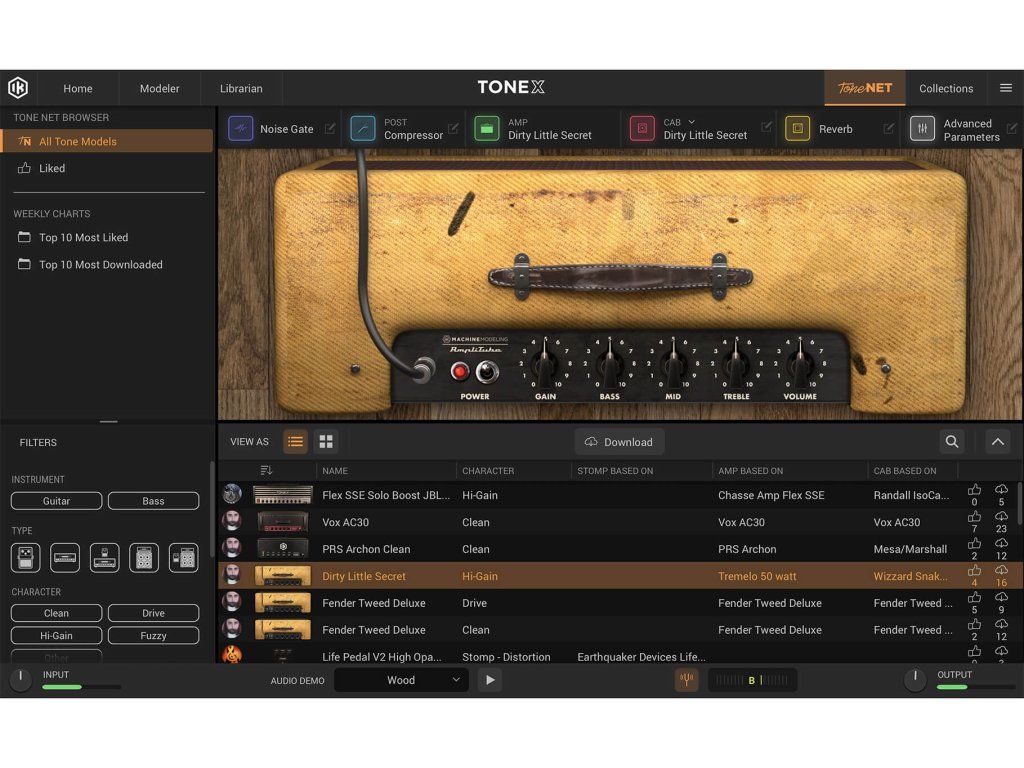
Task: Open the Advanced Parameters icon
Action: tap(922, 129)
